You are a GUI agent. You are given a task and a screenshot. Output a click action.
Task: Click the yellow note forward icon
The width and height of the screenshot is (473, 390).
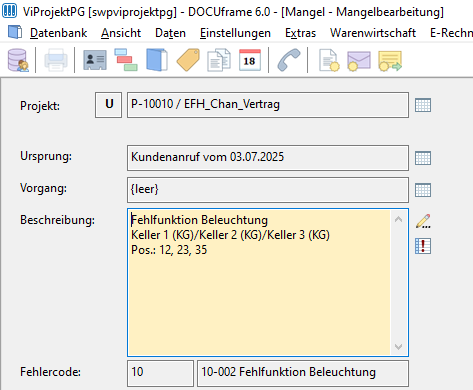point(390,61)
